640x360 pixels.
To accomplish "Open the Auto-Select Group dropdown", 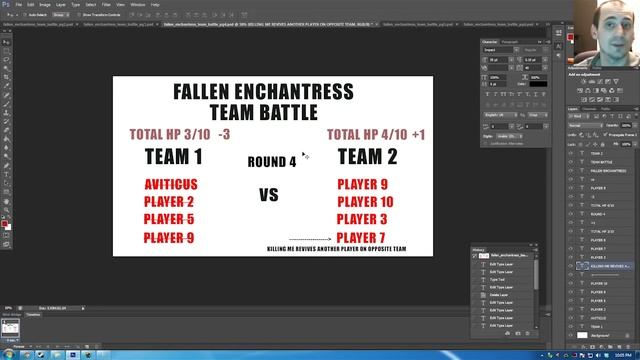I will coord(61,15).
